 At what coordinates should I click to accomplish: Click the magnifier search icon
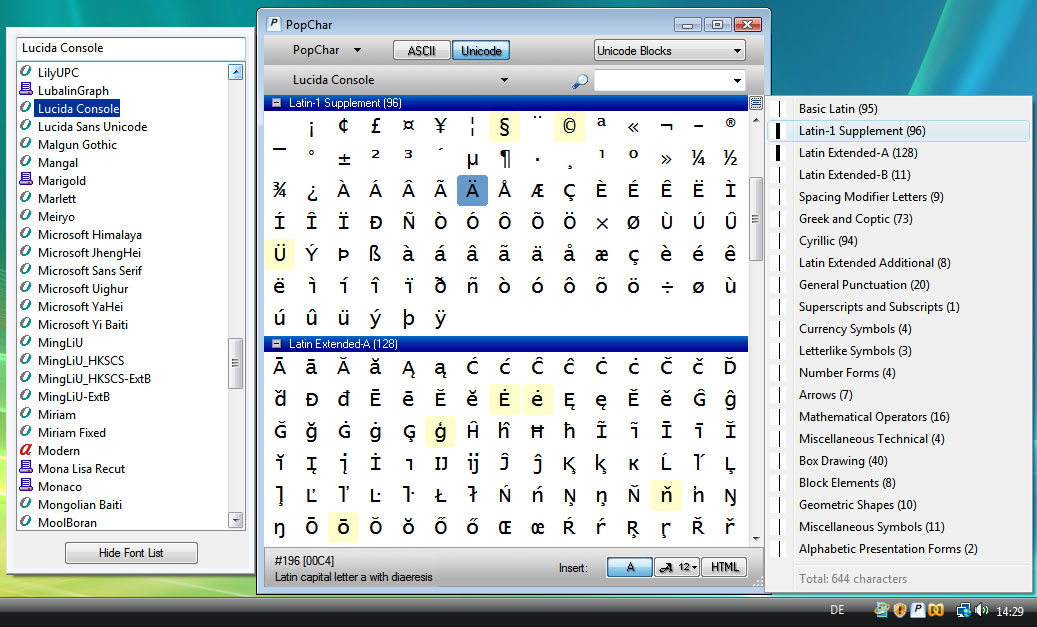[579, 81]
